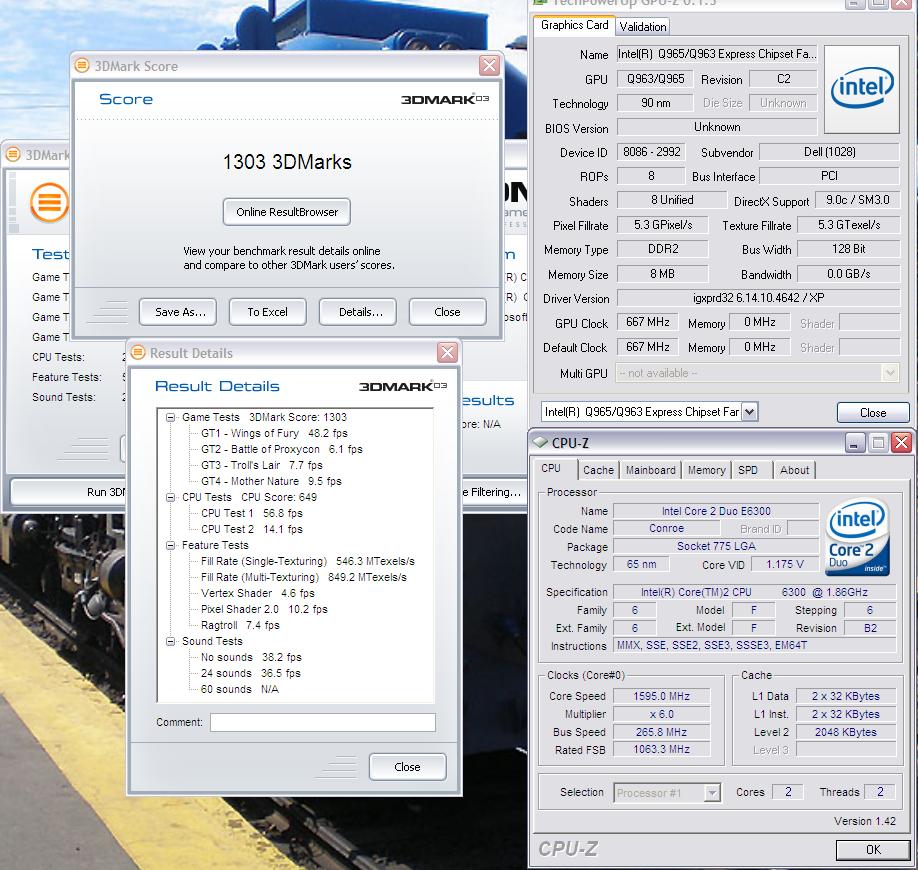918x870 pixels.
Task: Click Rated FSB value 1063.3 MHz
Action: click(662, 749)
